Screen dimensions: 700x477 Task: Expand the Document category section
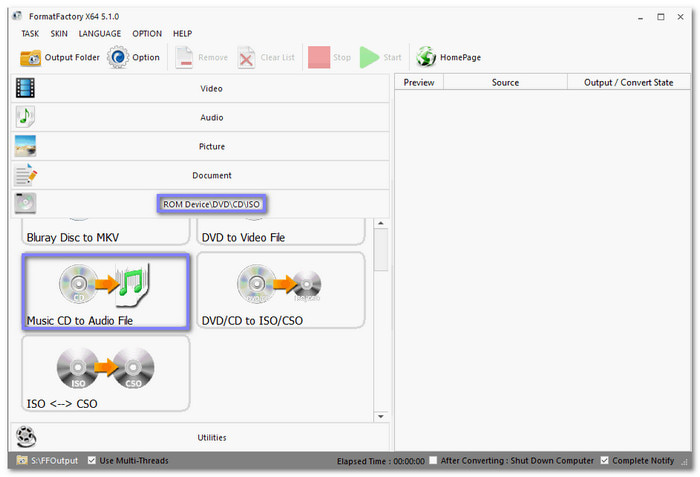pos(200,175)
